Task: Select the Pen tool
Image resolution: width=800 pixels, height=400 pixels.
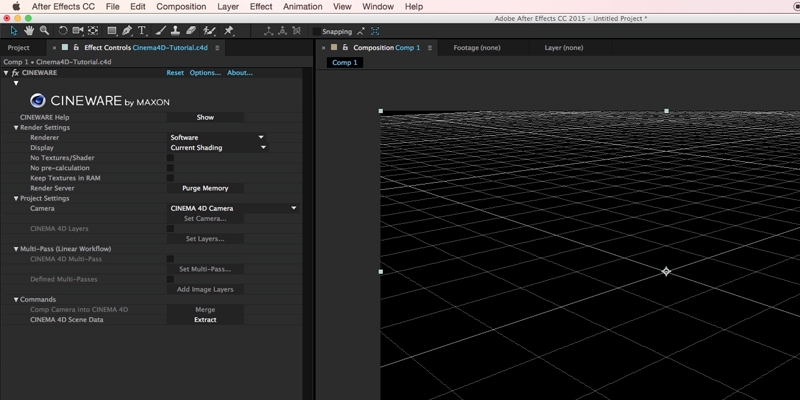Action: tap(127, 31)
